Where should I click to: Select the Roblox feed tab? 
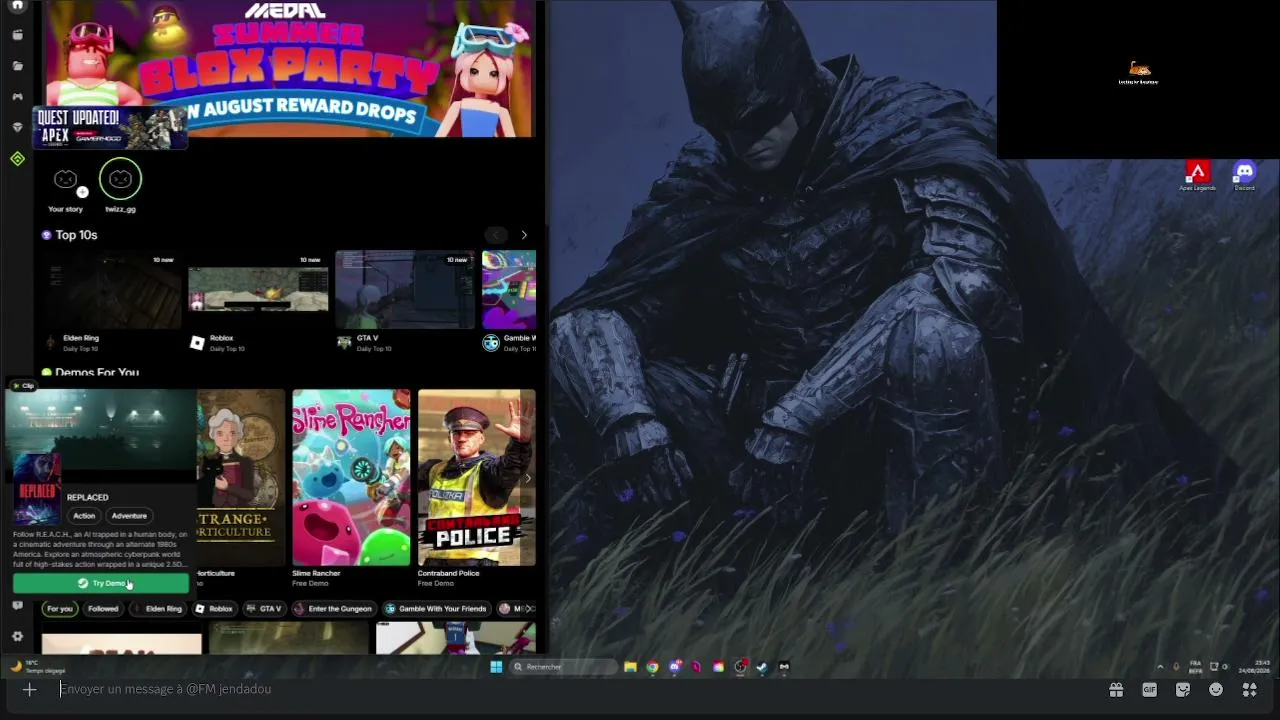click(214, 608)
